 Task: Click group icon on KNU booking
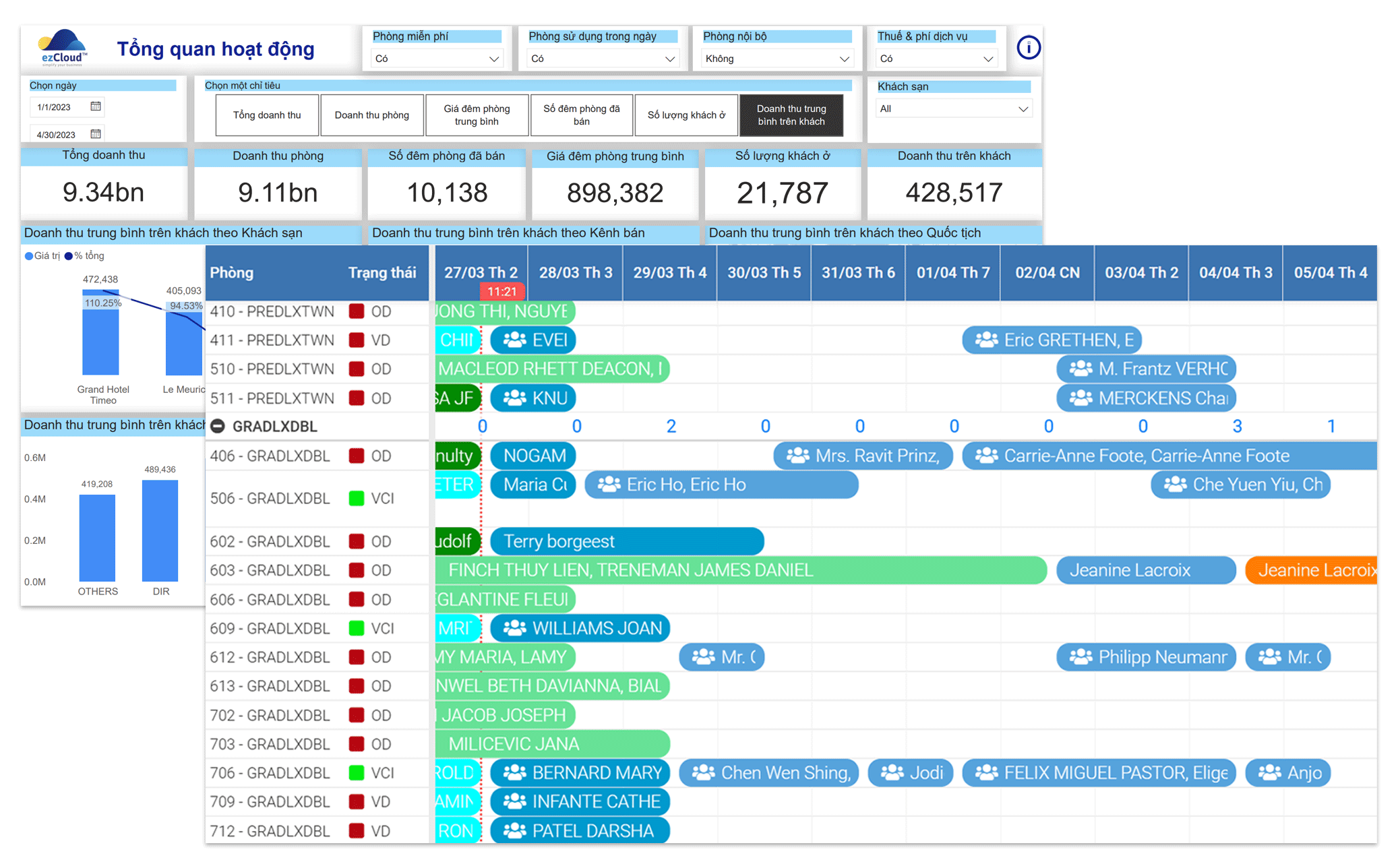point(514,398)
